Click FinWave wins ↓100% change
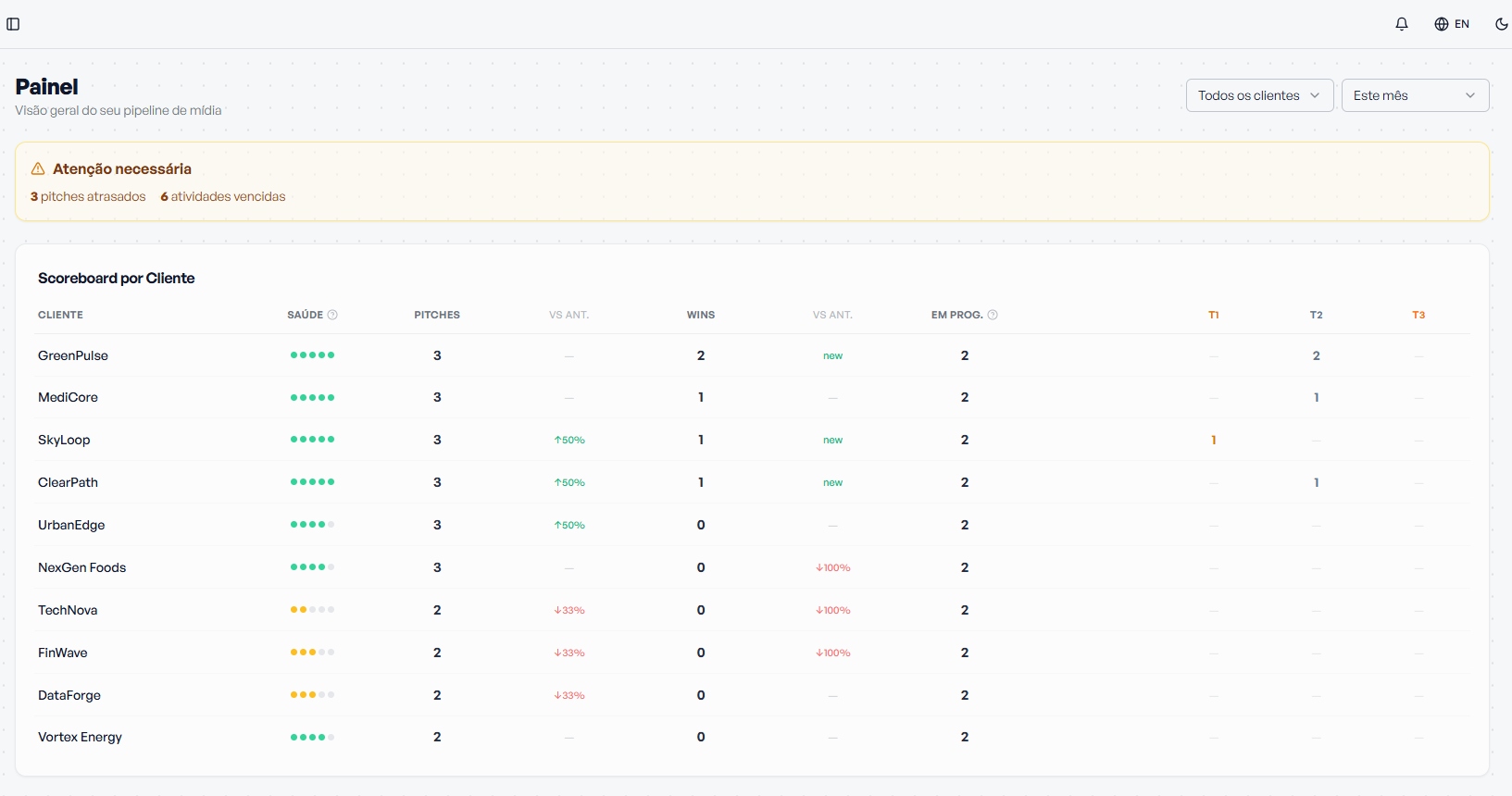The image size is (1512, 796). 833,653
